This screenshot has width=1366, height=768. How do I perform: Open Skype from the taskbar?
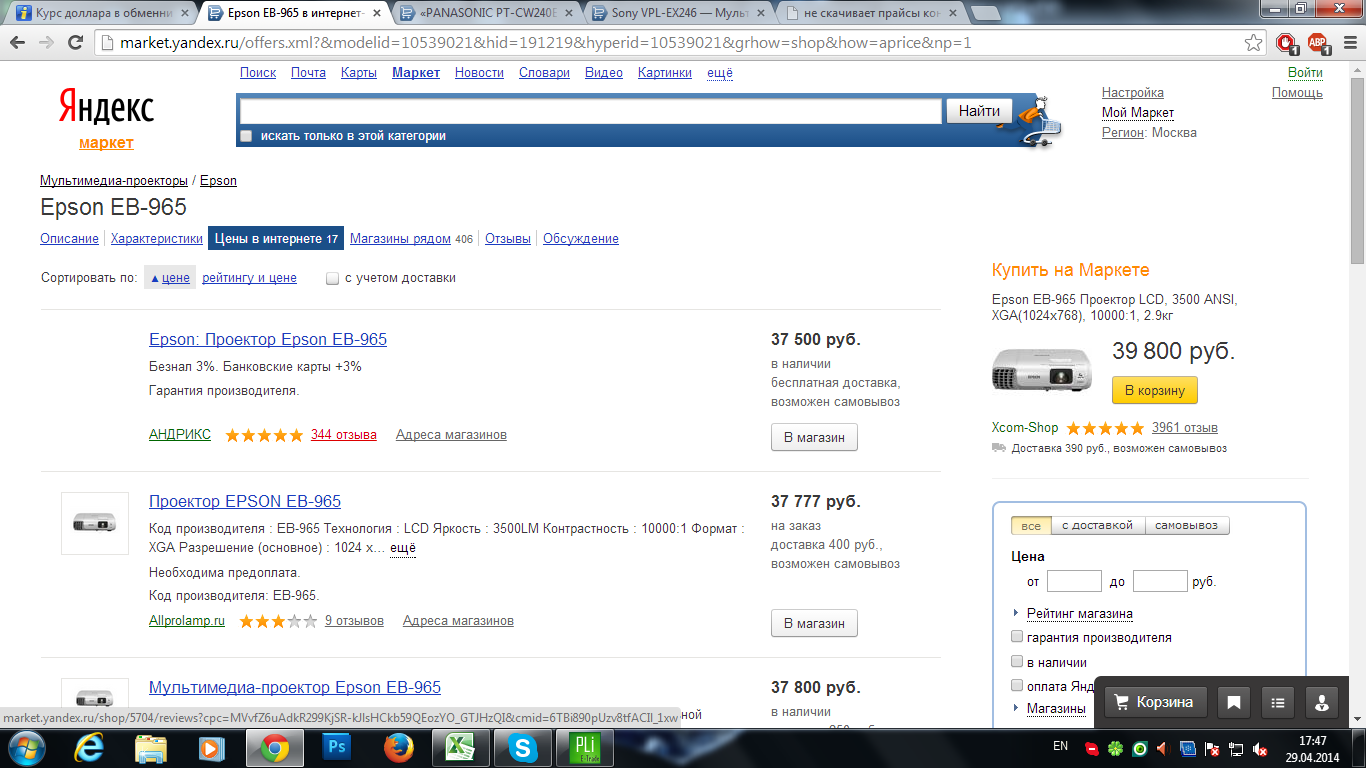point(522,747)
